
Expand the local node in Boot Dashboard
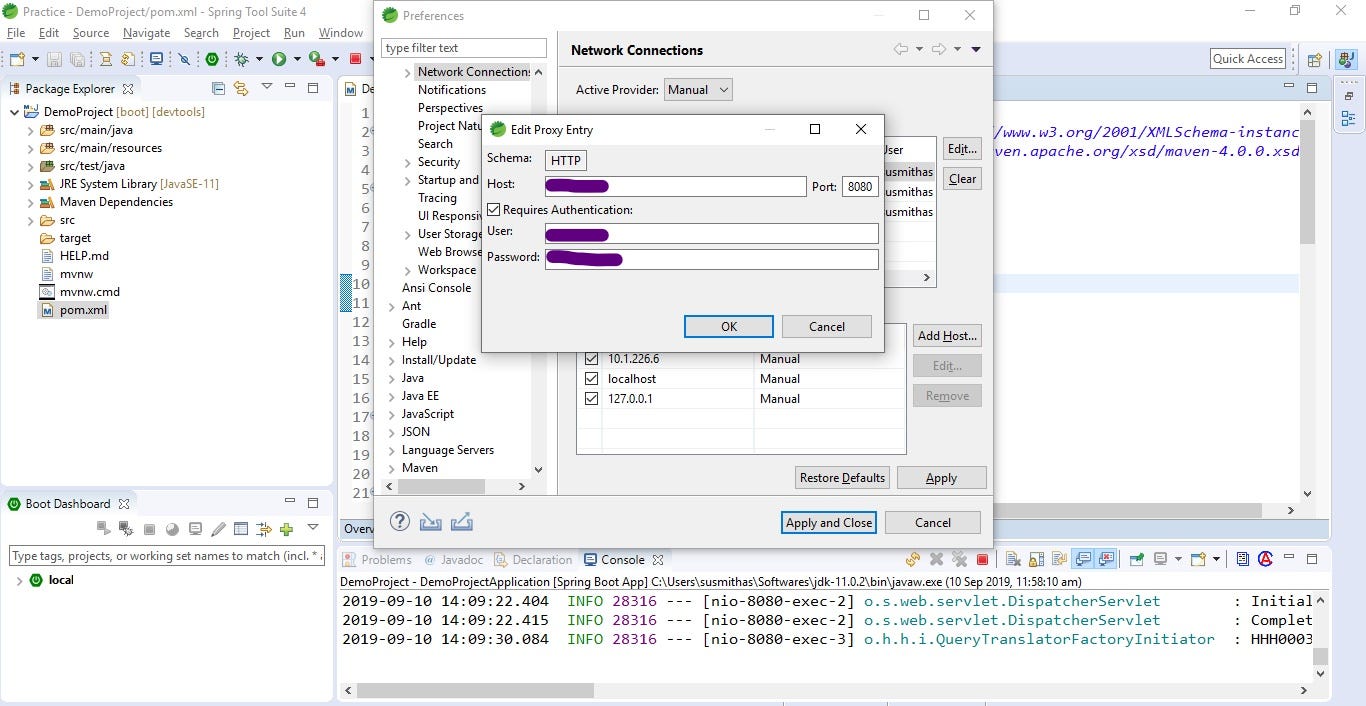pos(19,580)
